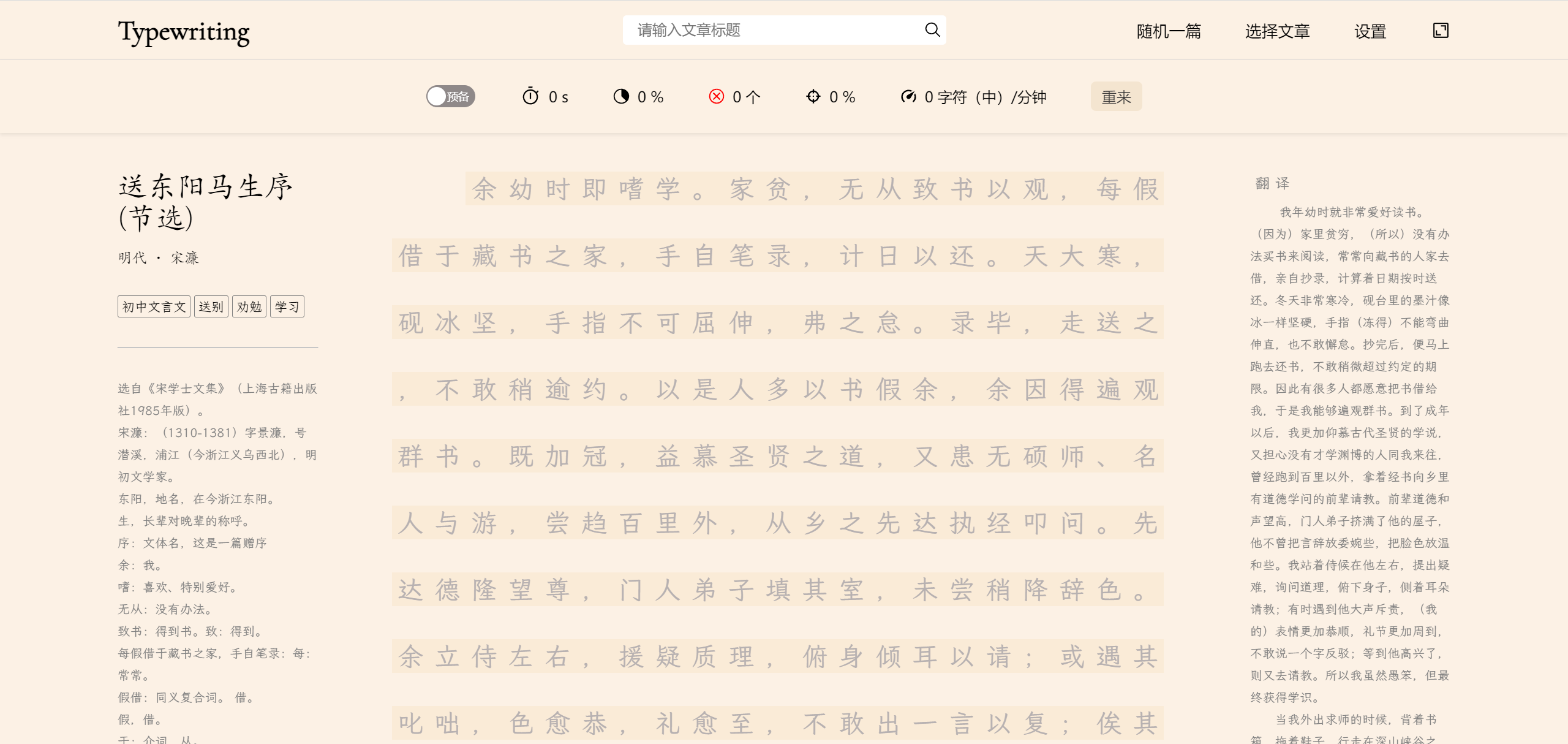This screenshot has width=1568, height=744.
Task: Select the 初中文言文 tag
Action: tap(154, 306)
